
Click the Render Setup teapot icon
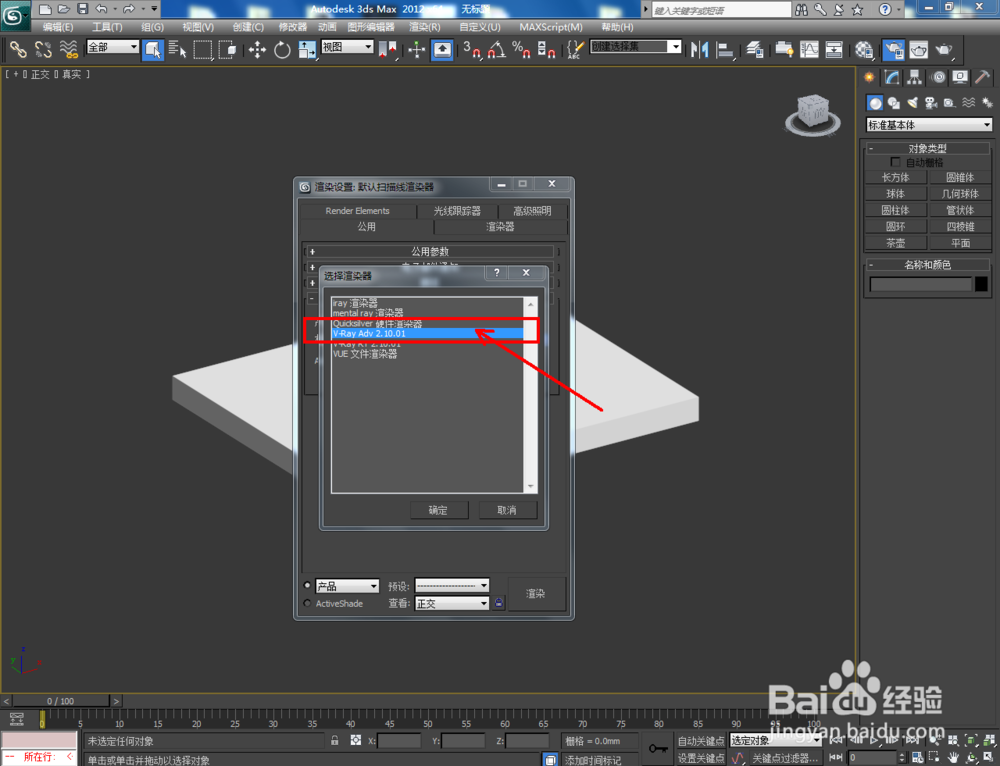(893, 49)
